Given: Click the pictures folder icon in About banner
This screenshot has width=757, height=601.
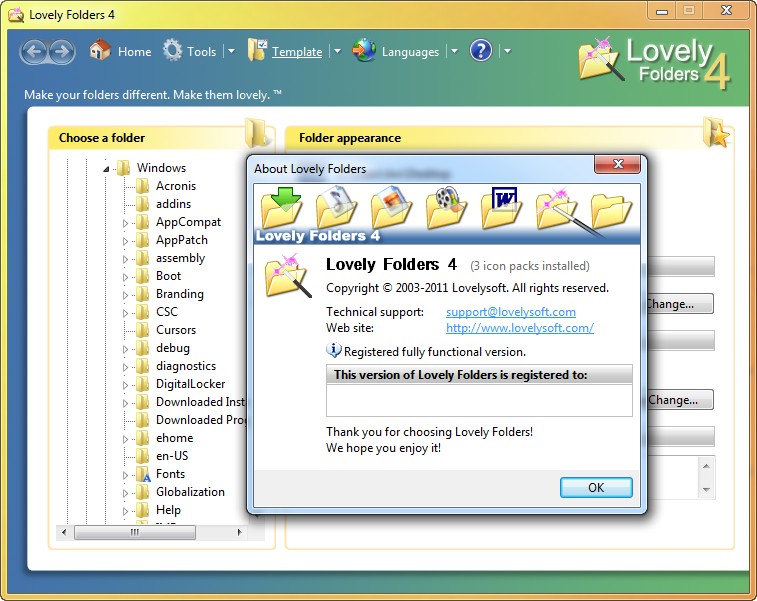Looking at the screenshot, I should coord(392,208).
